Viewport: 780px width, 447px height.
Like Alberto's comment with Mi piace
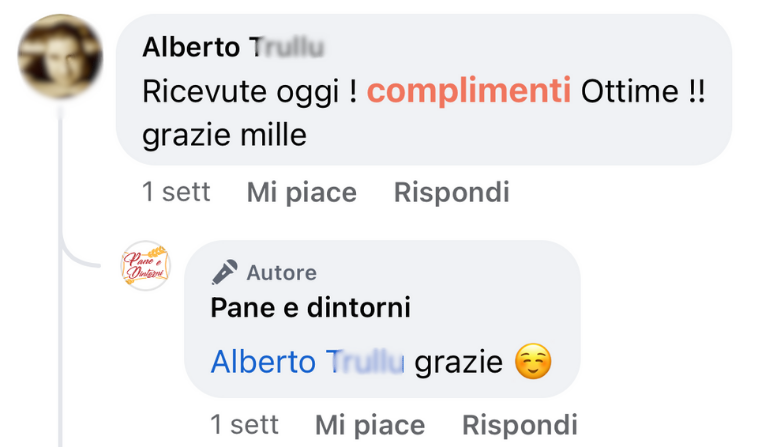pyautogui.click(x=301, y=192)
